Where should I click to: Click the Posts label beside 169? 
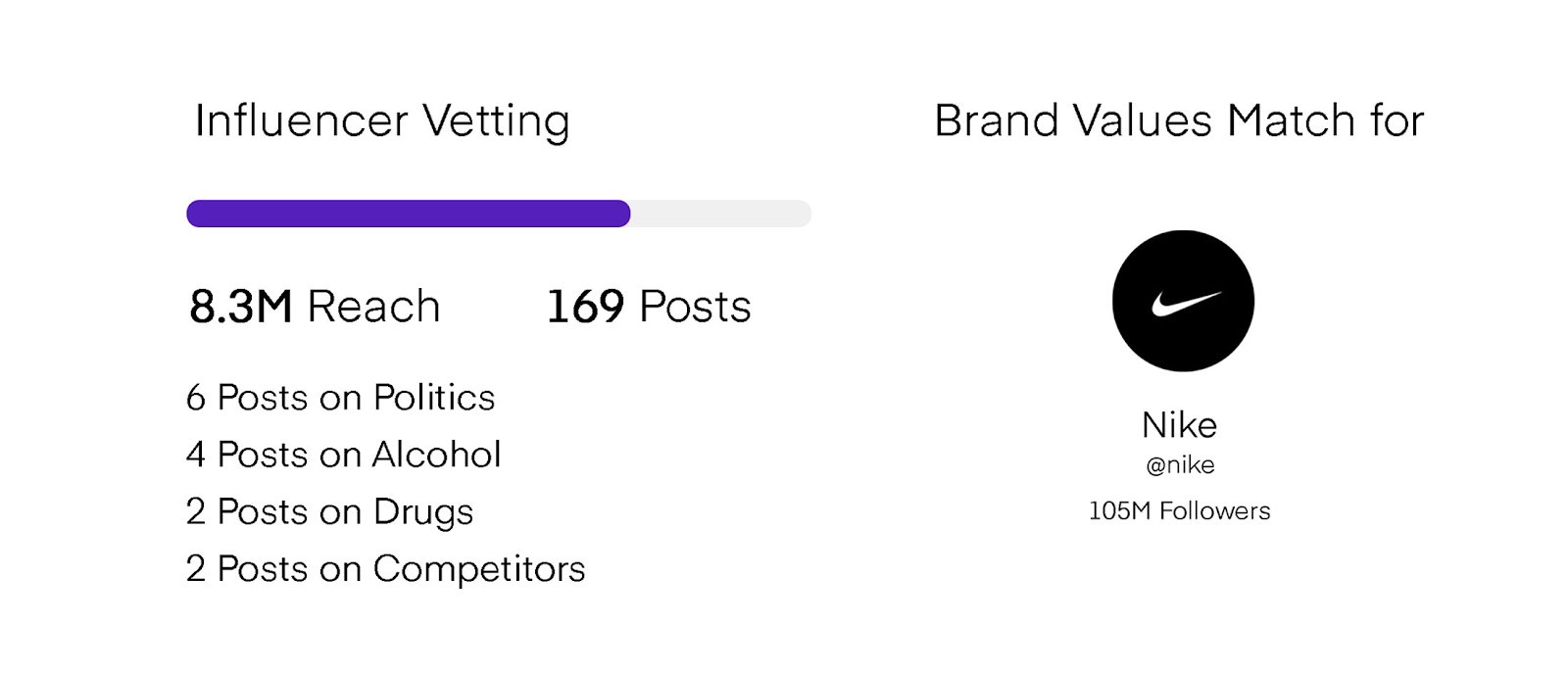695,307
